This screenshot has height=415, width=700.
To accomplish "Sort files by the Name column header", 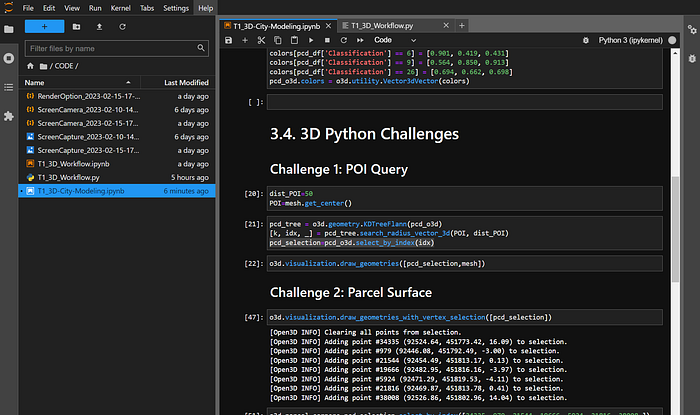I will click(x=35, y=82).
